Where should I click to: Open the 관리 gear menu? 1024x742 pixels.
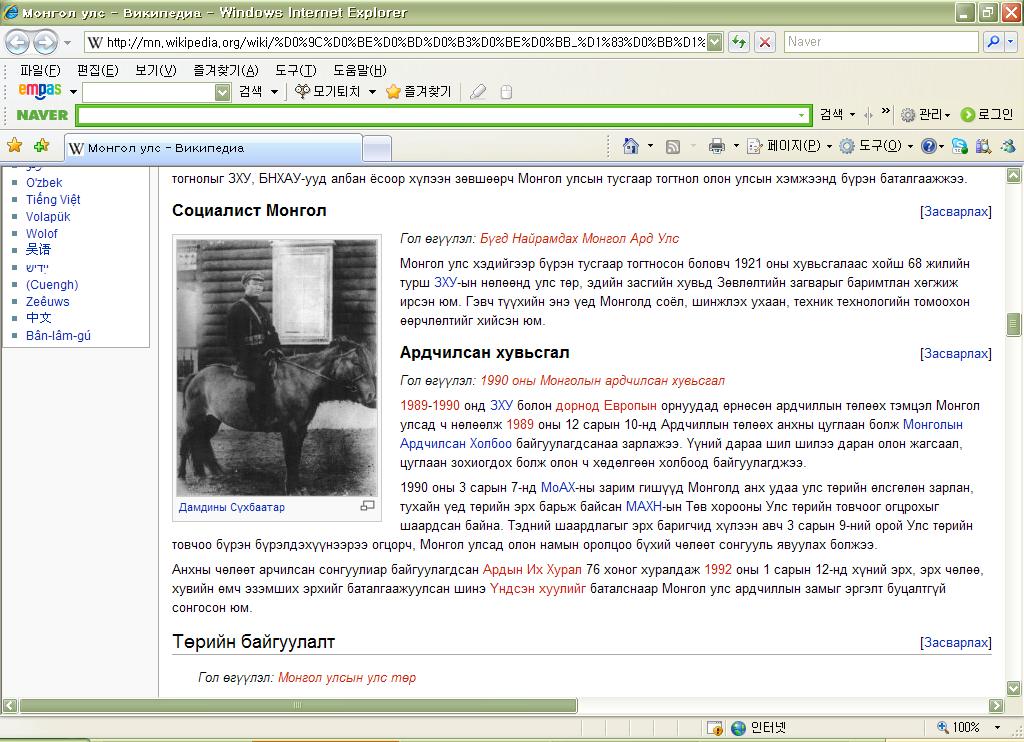click(x=925, y=115)
